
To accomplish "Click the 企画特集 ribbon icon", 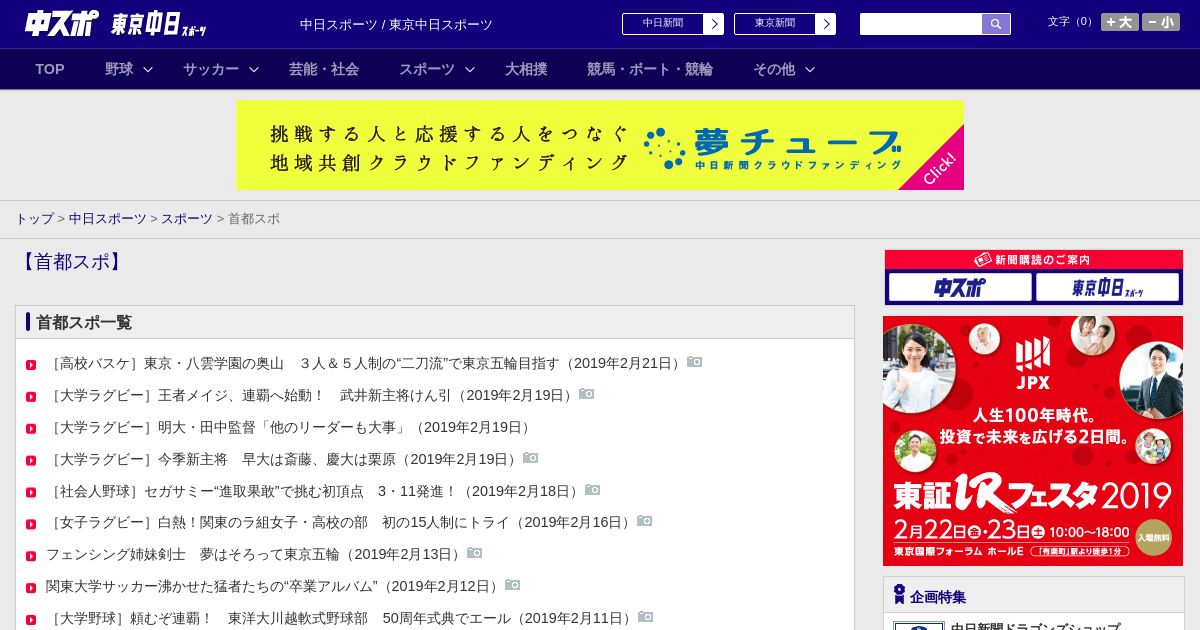I will pyautogui.click(x=899, y=595).
